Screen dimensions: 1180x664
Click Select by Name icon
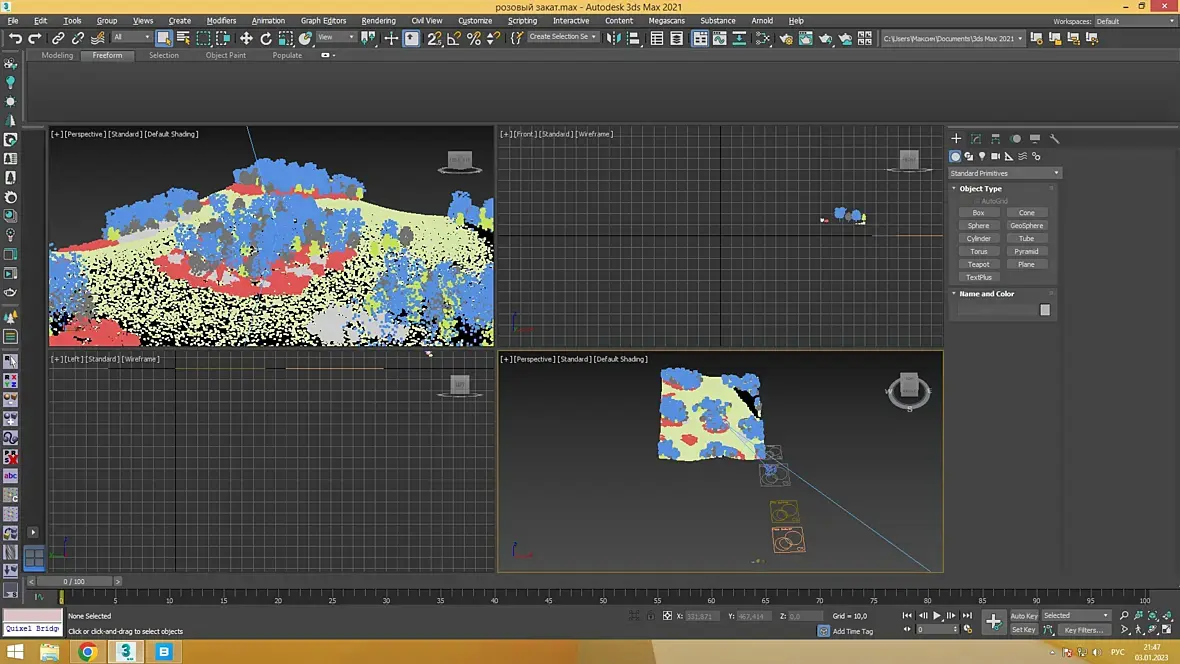tap(183, 38)
